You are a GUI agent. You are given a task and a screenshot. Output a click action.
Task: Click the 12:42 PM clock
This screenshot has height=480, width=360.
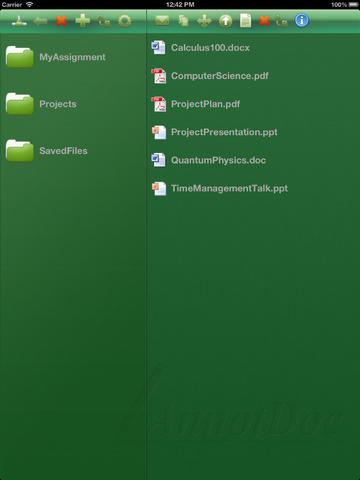coord(180,5)
